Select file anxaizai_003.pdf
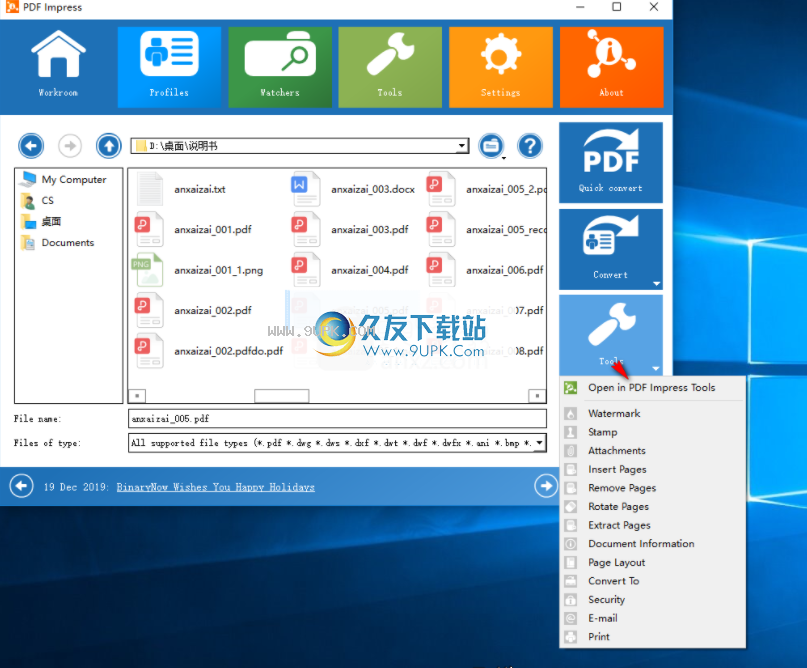This screenshot has height=668, width=807. (x=370, y=230)
